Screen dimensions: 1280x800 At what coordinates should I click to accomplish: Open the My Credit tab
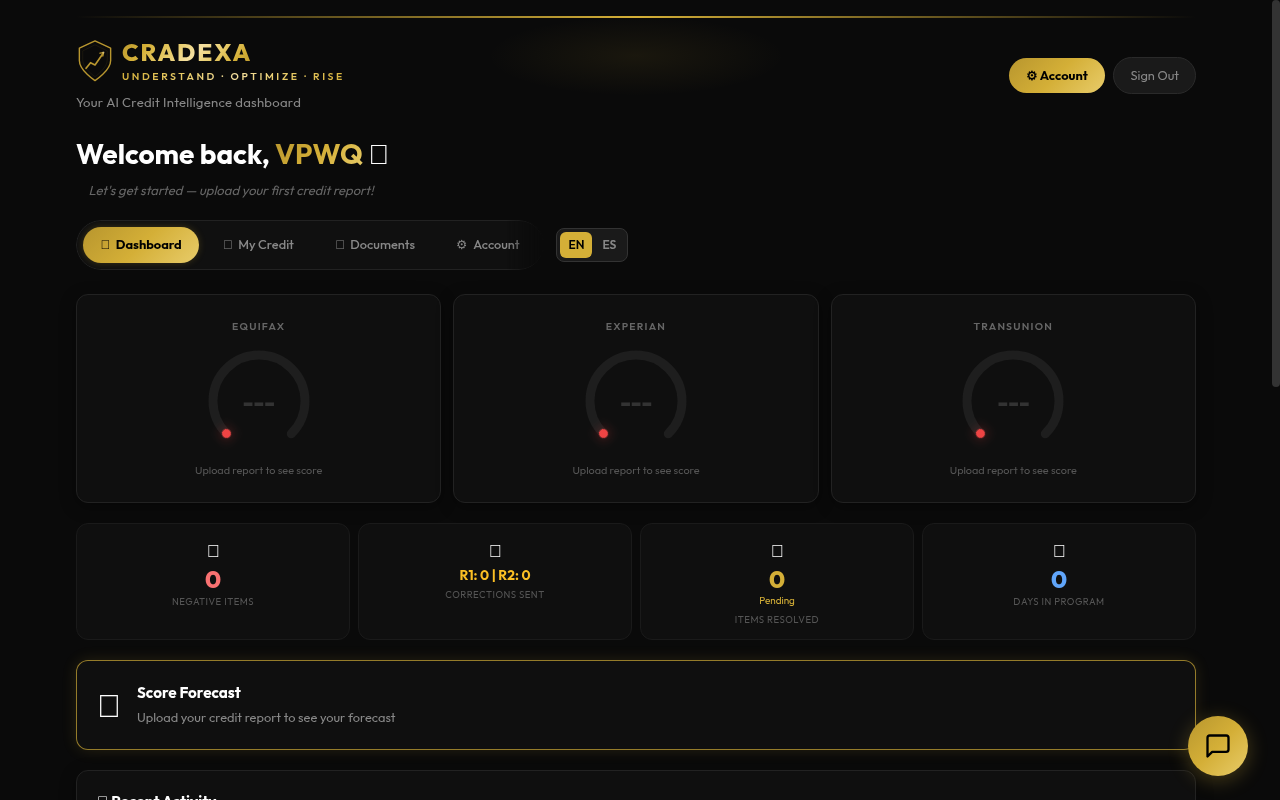click(258, 245)
